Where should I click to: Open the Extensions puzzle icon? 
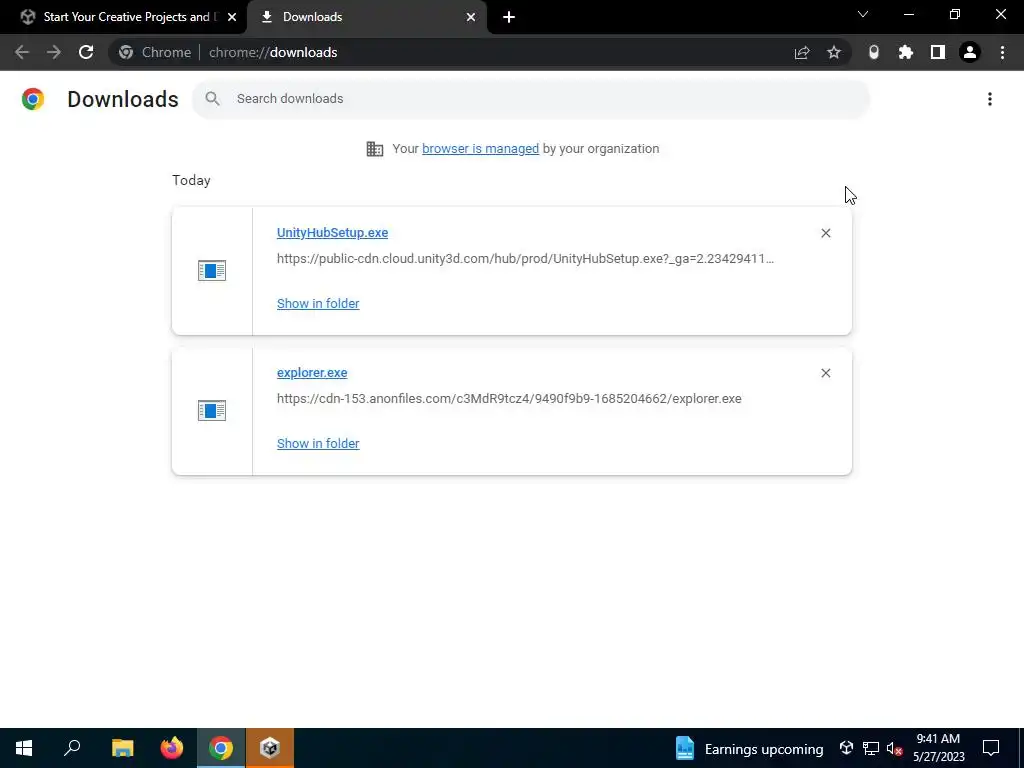pos(906,52)
